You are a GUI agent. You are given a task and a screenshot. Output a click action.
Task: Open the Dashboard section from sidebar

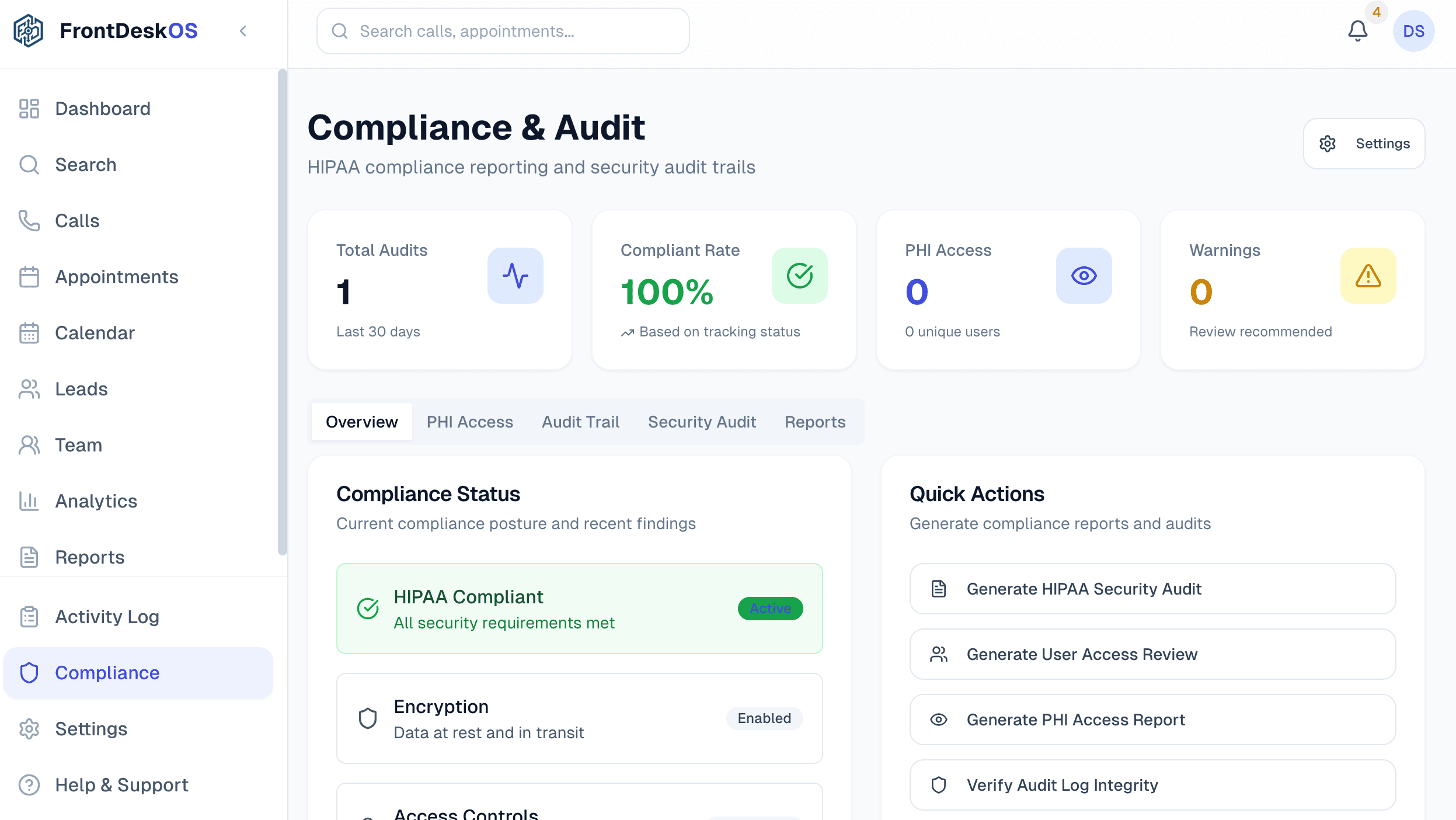point(103,109)
